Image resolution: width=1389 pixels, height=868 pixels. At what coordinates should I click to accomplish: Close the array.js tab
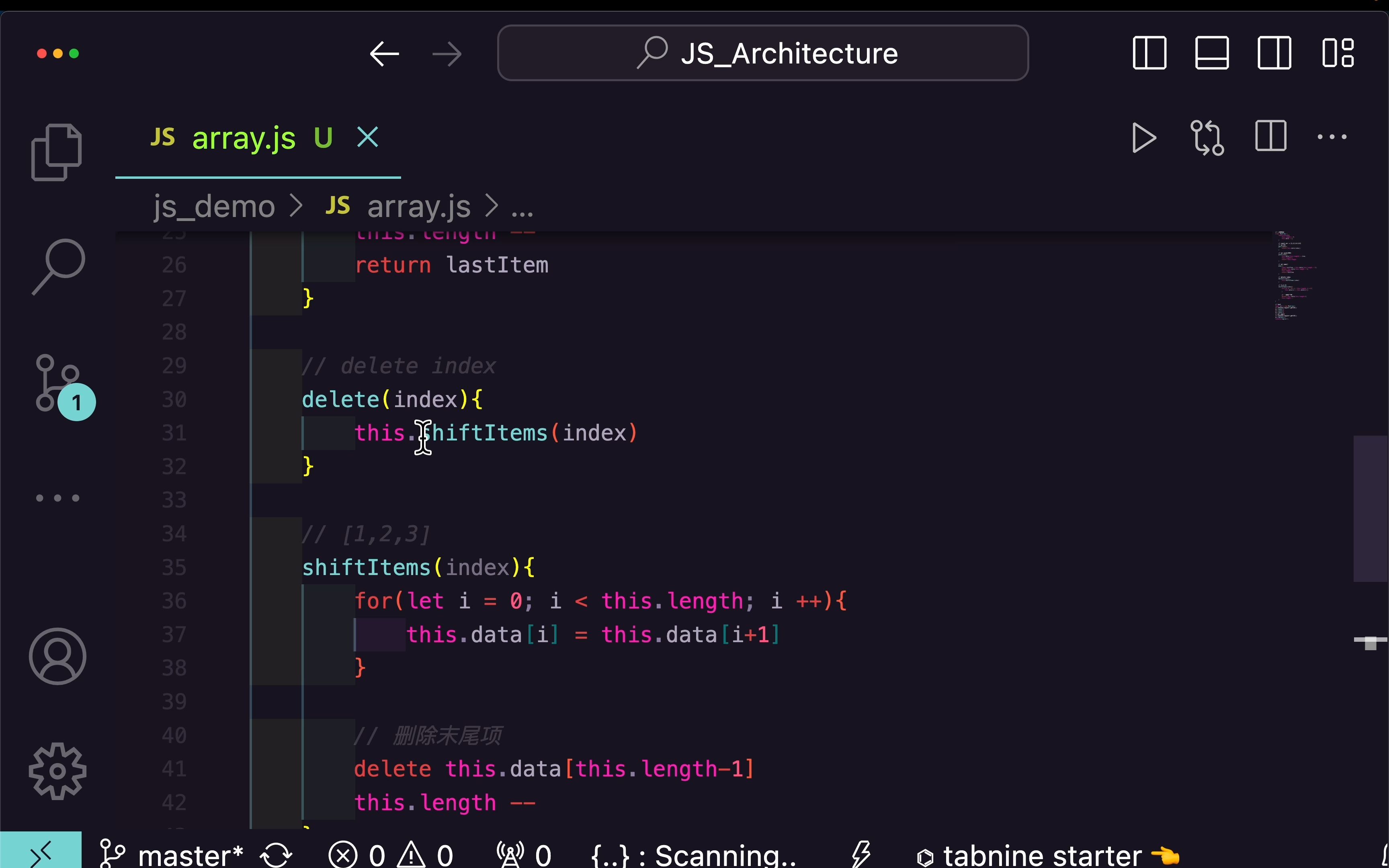367,137
